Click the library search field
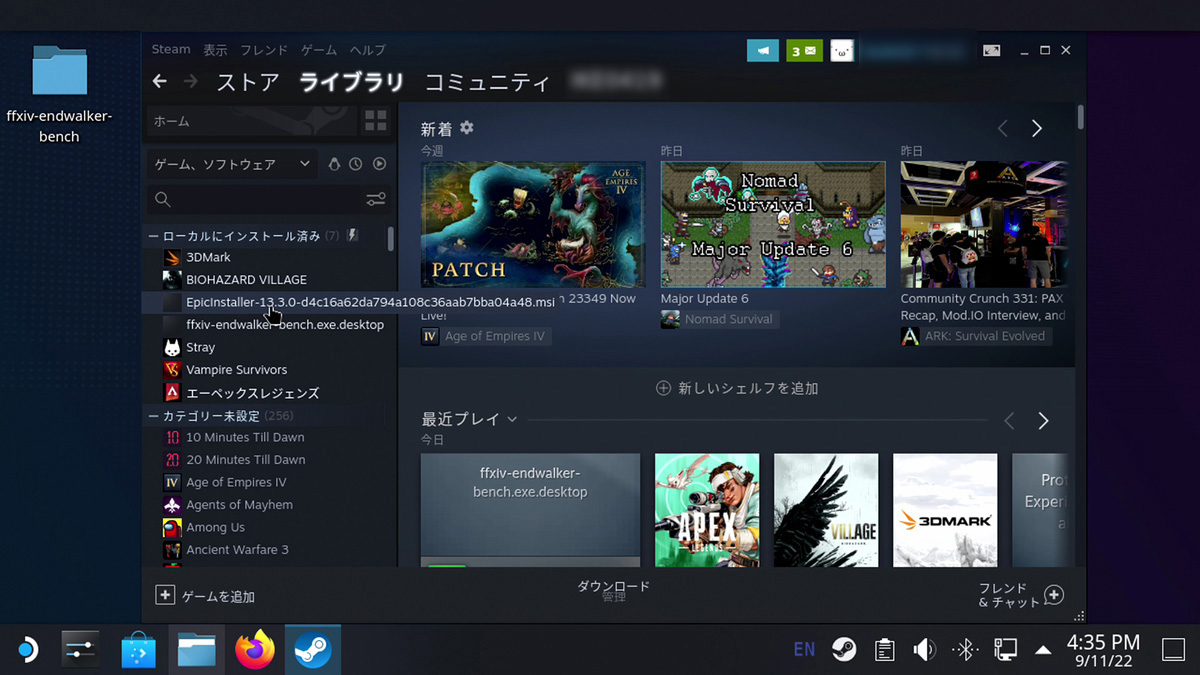The width and height of the screenshot is (1200, 675). tap(255, 199)
